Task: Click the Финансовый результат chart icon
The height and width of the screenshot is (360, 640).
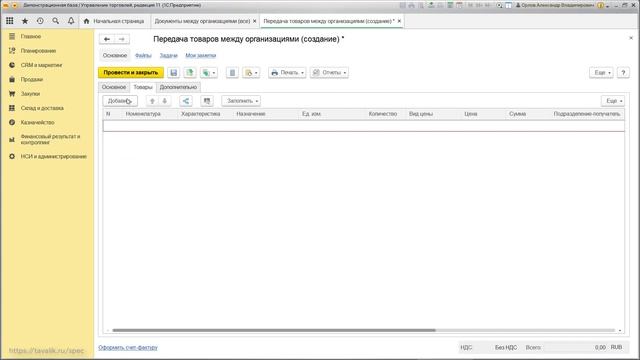Action: click(12, 140)
